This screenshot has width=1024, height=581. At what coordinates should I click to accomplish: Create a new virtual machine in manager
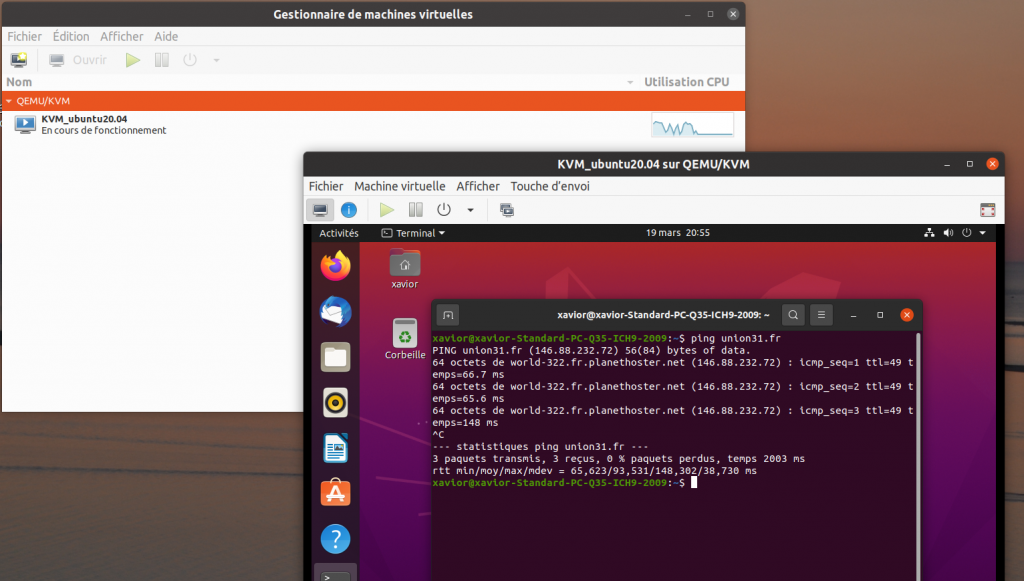[x=19, y=60]
